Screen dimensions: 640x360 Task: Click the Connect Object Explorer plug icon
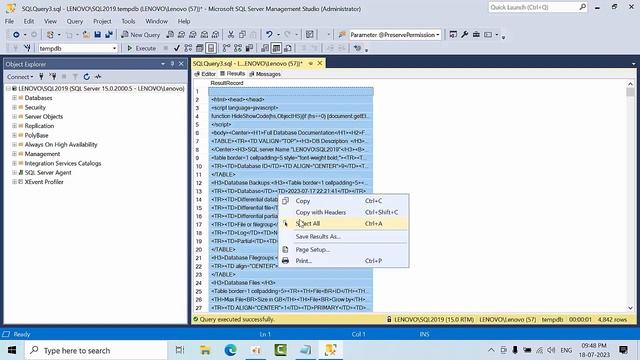coord(41,76)
